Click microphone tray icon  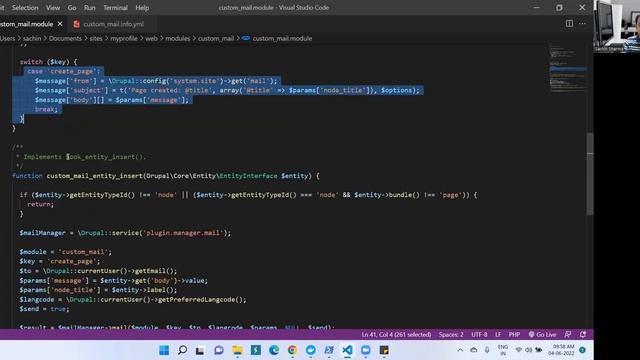click(487, 350)
